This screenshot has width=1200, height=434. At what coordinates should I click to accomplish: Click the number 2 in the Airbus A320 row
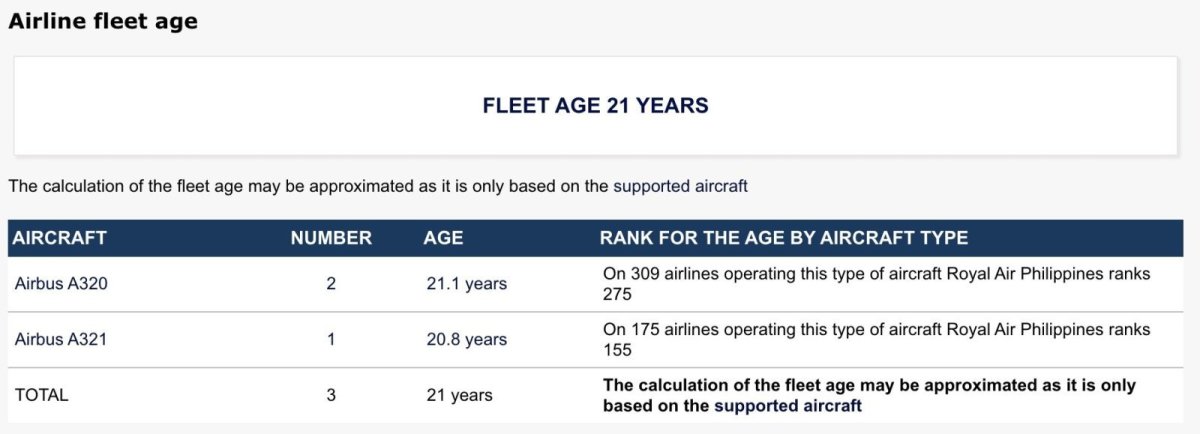coord(331,284)
